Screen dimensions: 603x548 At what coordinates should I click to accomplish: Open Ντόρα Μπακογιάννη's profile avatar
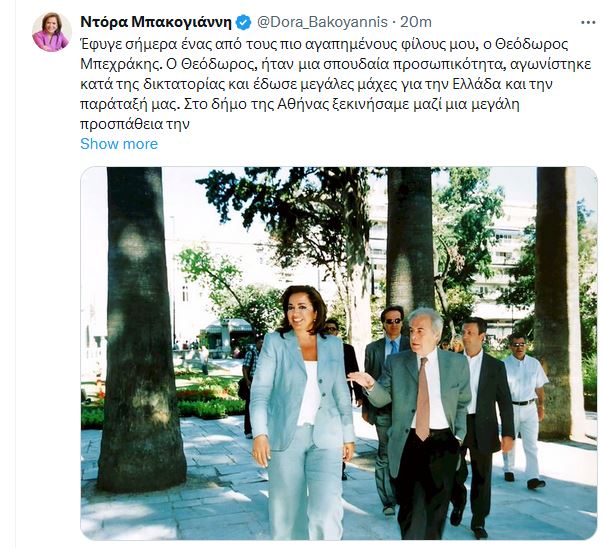52,32
